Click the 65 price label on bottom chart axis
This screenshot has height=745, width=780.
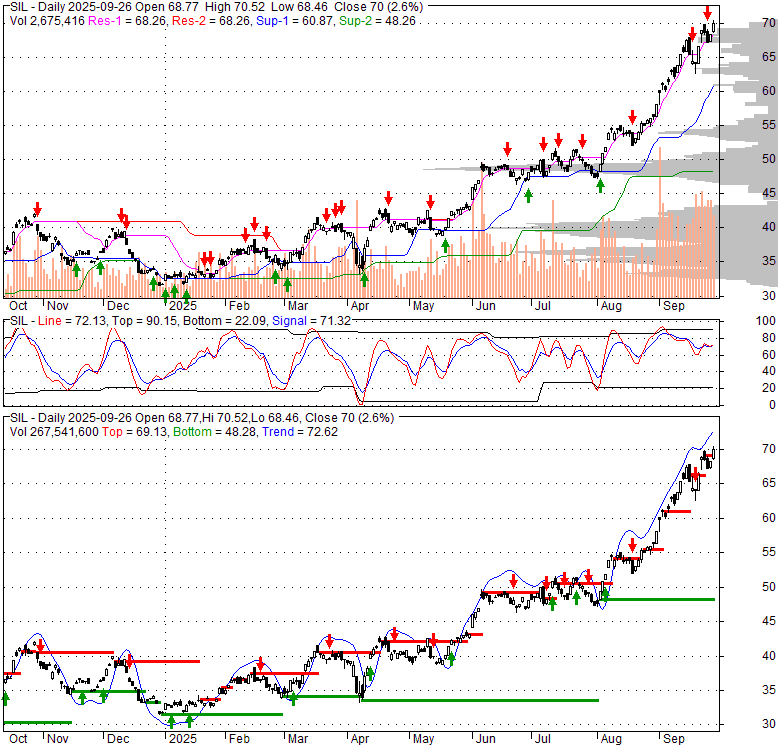click(x=769, y=483)
